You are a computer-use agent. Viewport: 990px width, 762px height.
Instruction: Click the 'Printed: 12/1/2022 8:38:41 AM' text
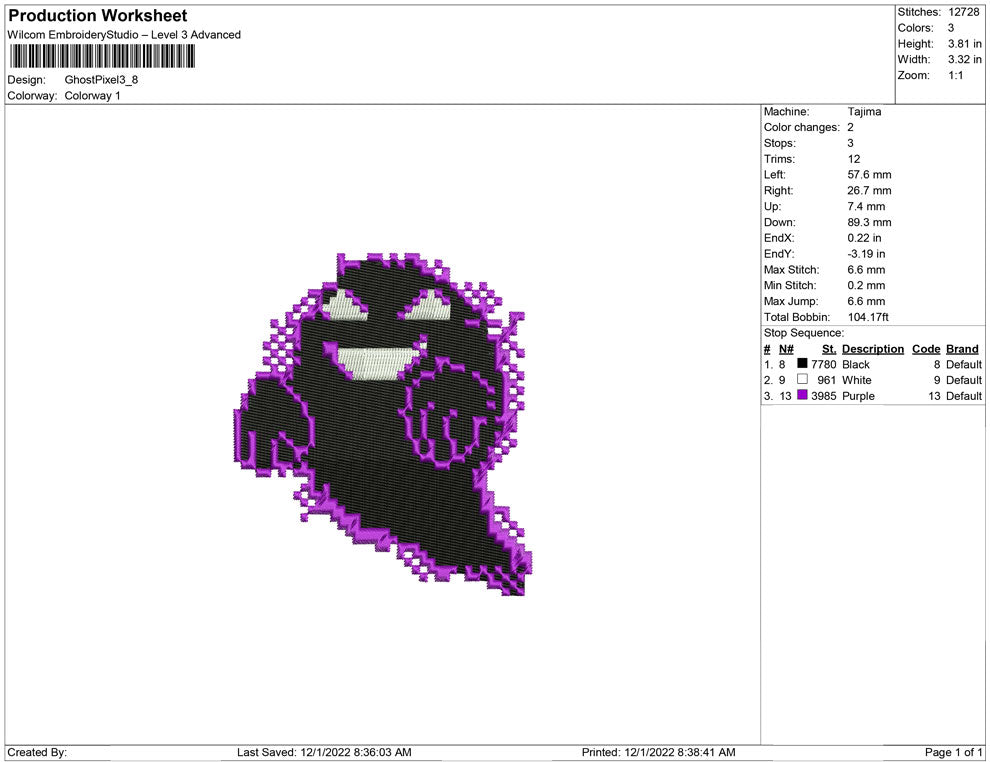click(x=659, y=752)
